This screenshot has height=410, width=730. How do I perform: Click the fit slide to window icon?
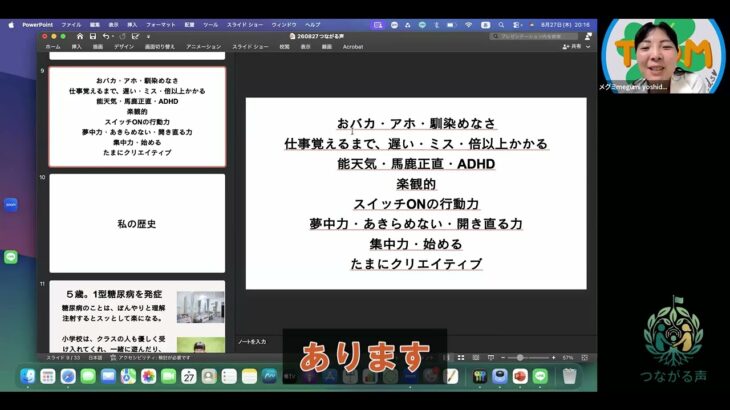584,357
